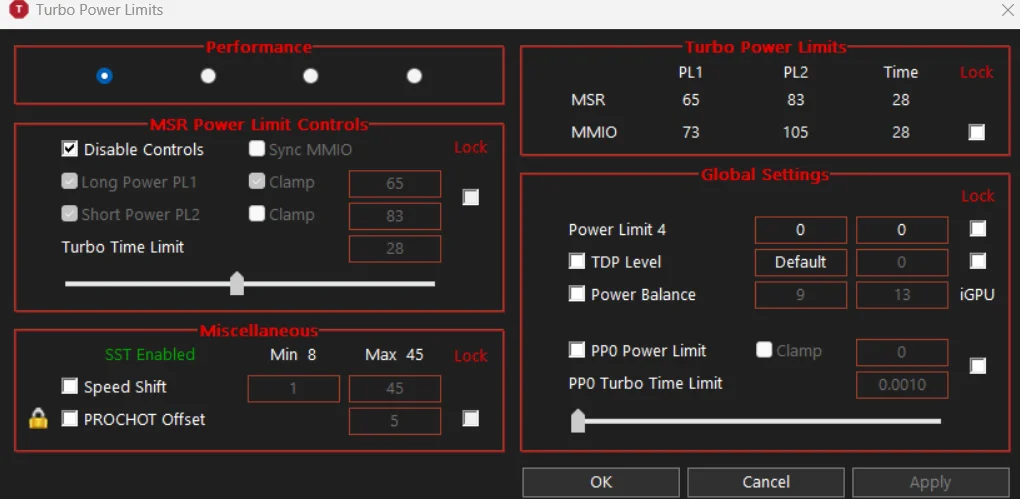The image size is (1020, 499).
Task: Click the TDP Level numeric field showing 0
Action: tap(902, 262)
